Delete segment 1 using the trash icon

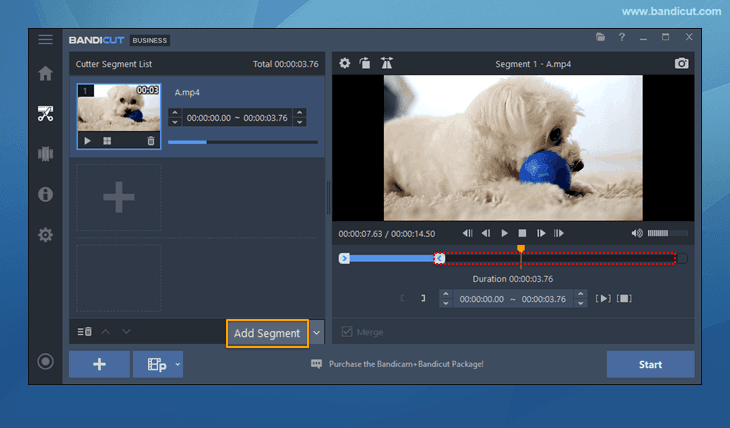pos(151,141)
